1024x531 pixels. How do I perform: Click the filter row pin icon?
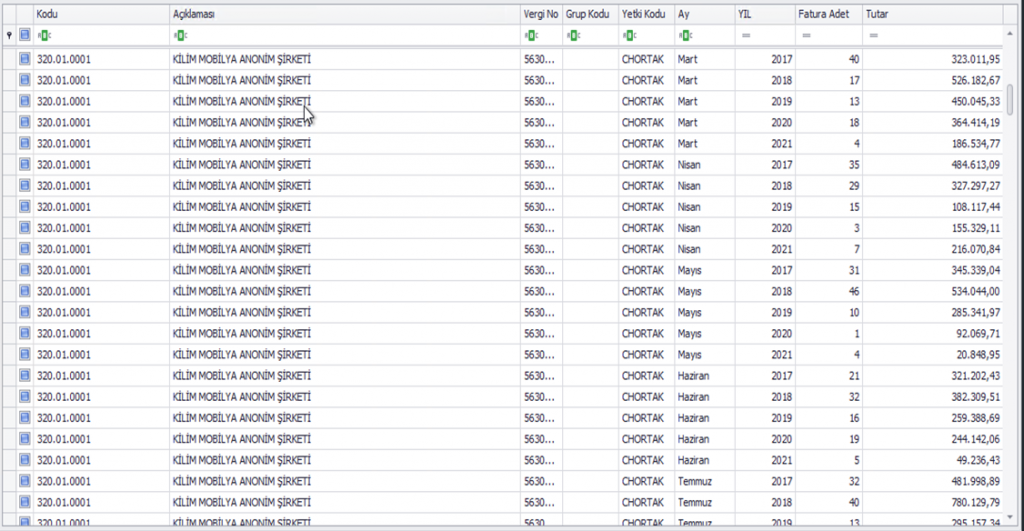[x=10, y=35]
